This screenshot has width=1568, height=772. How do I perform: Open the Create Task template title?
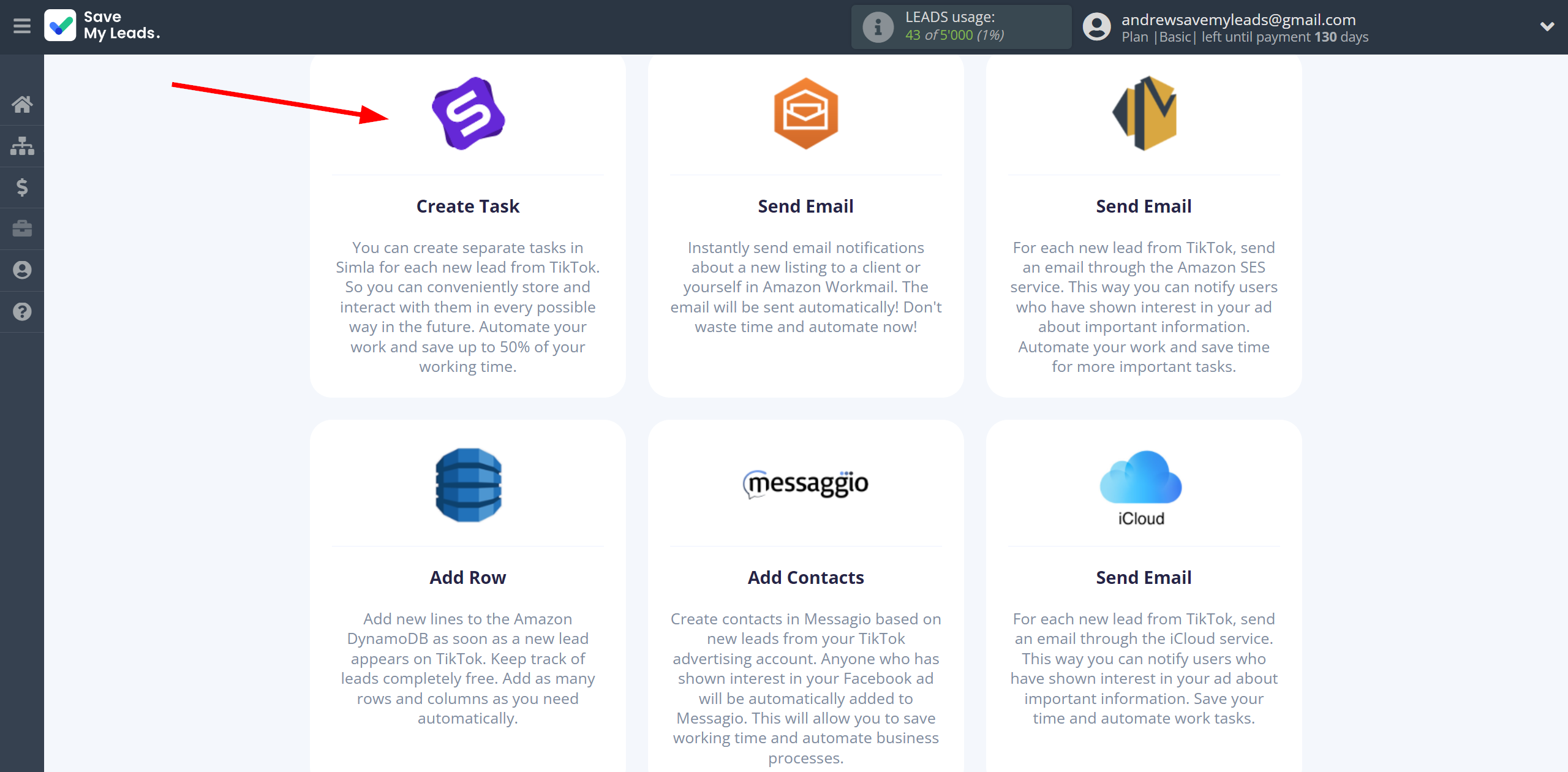click(468, 206)
